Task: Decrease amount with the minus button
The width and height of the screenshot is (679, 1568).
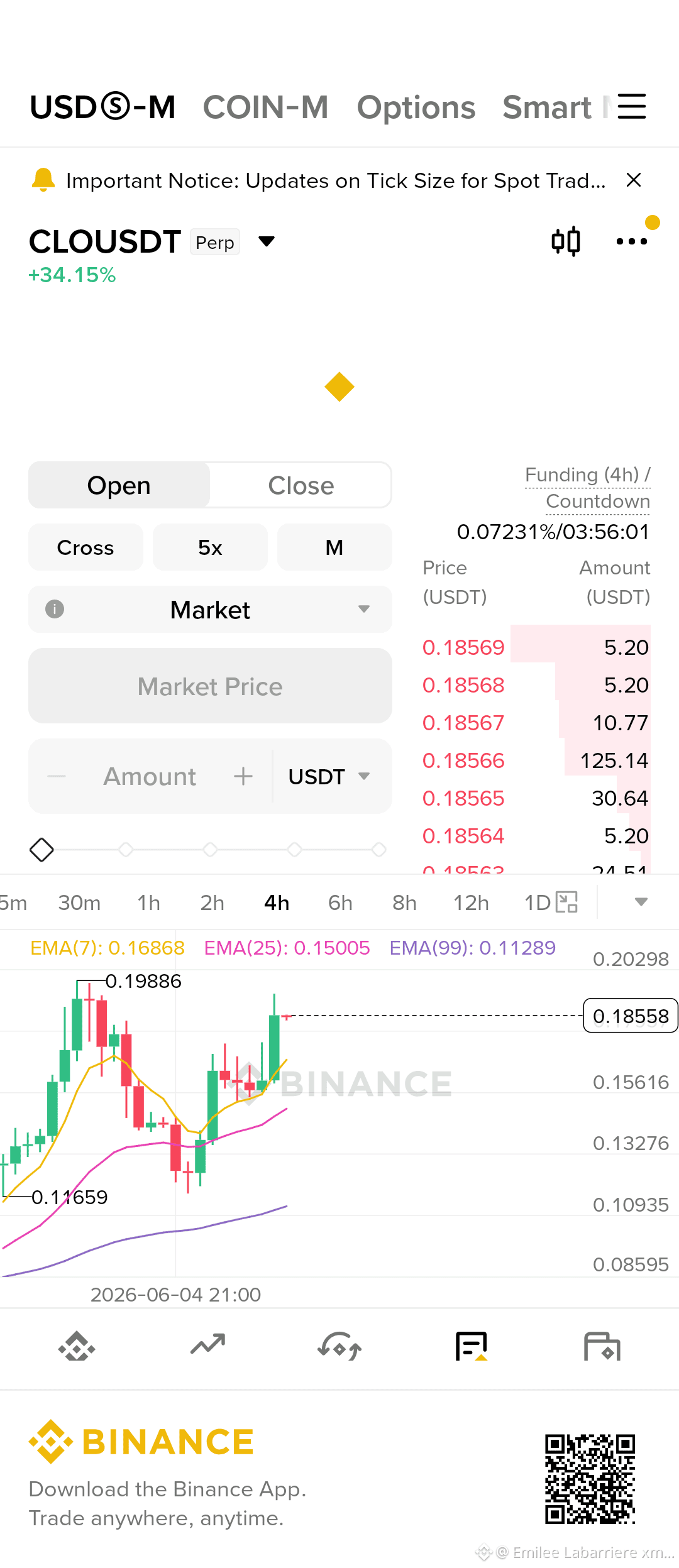Action: [x=57, y=776]
